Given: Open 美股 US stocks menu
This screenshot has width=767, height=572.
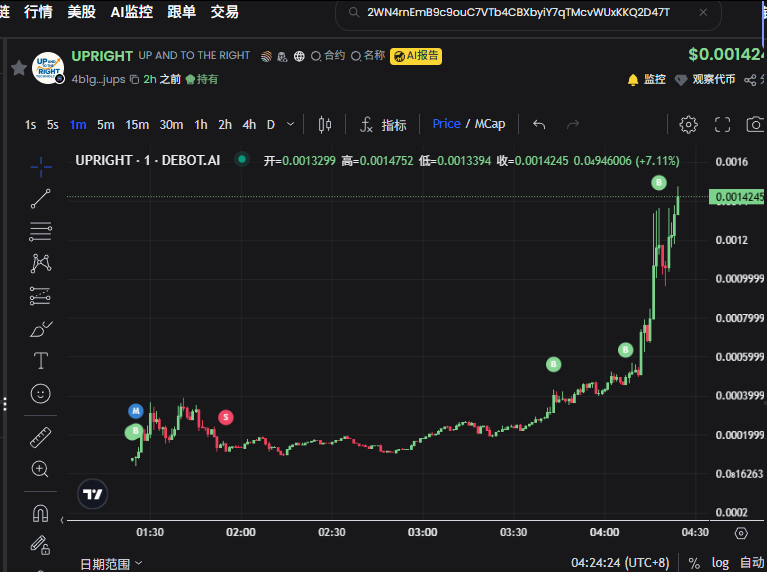Looking at the screenshot, I should click(81, 12).
